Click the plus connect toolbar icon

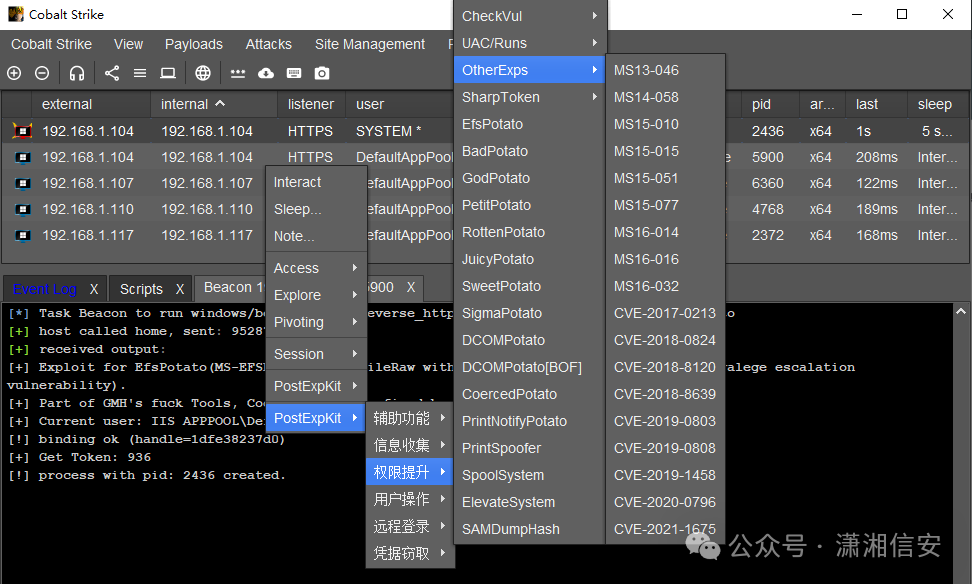(14, 73)
